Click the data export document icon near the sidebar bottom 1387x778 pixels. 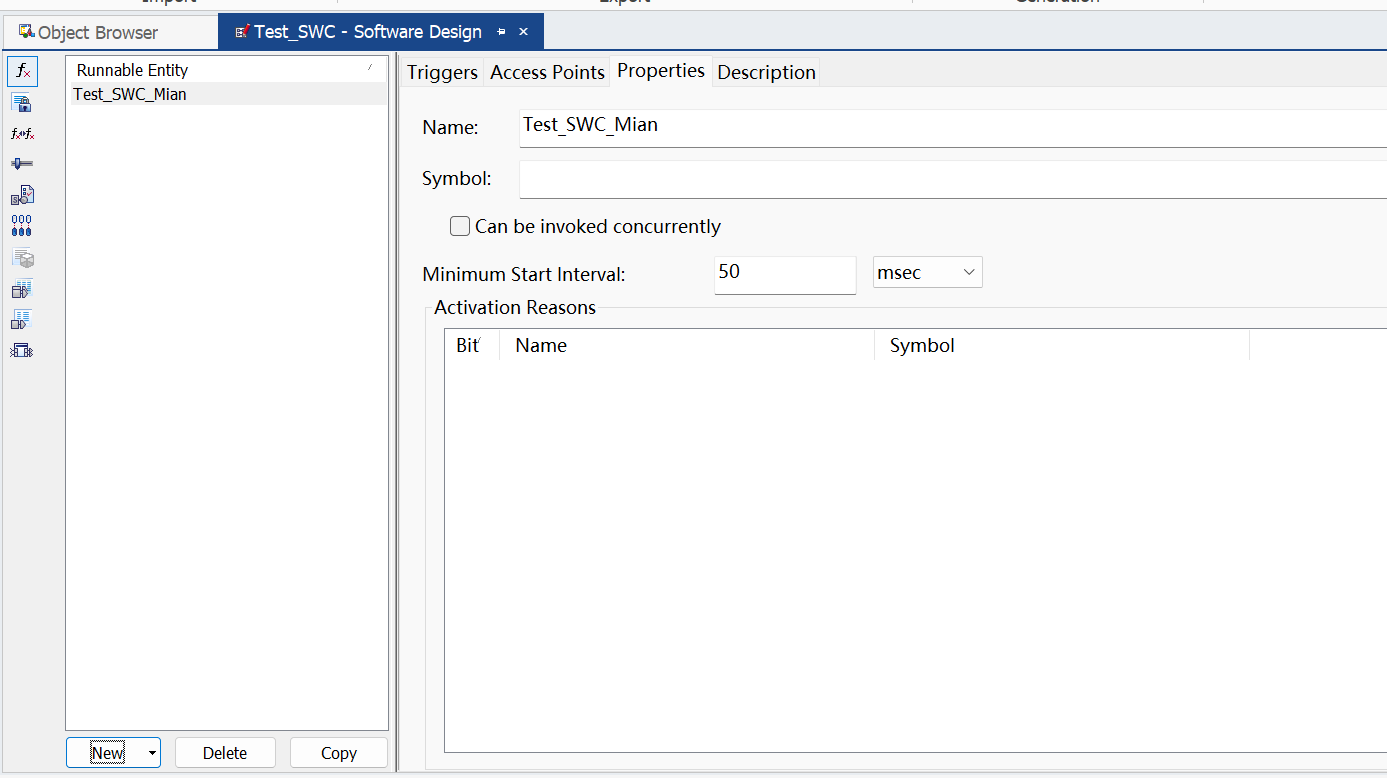point(21,318)
